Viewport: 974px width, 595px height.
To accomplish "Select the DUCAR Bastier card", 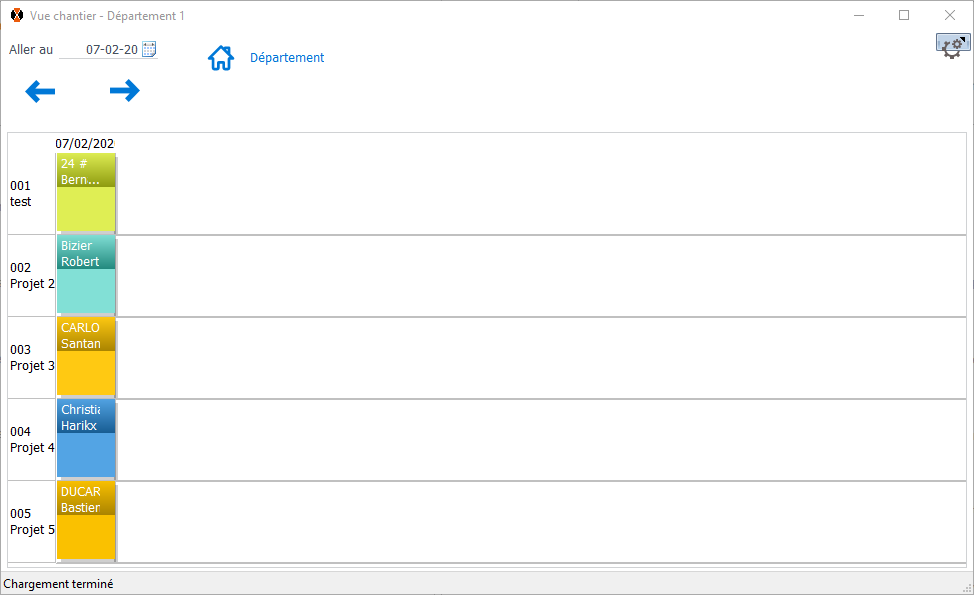I will pos(86,521).
